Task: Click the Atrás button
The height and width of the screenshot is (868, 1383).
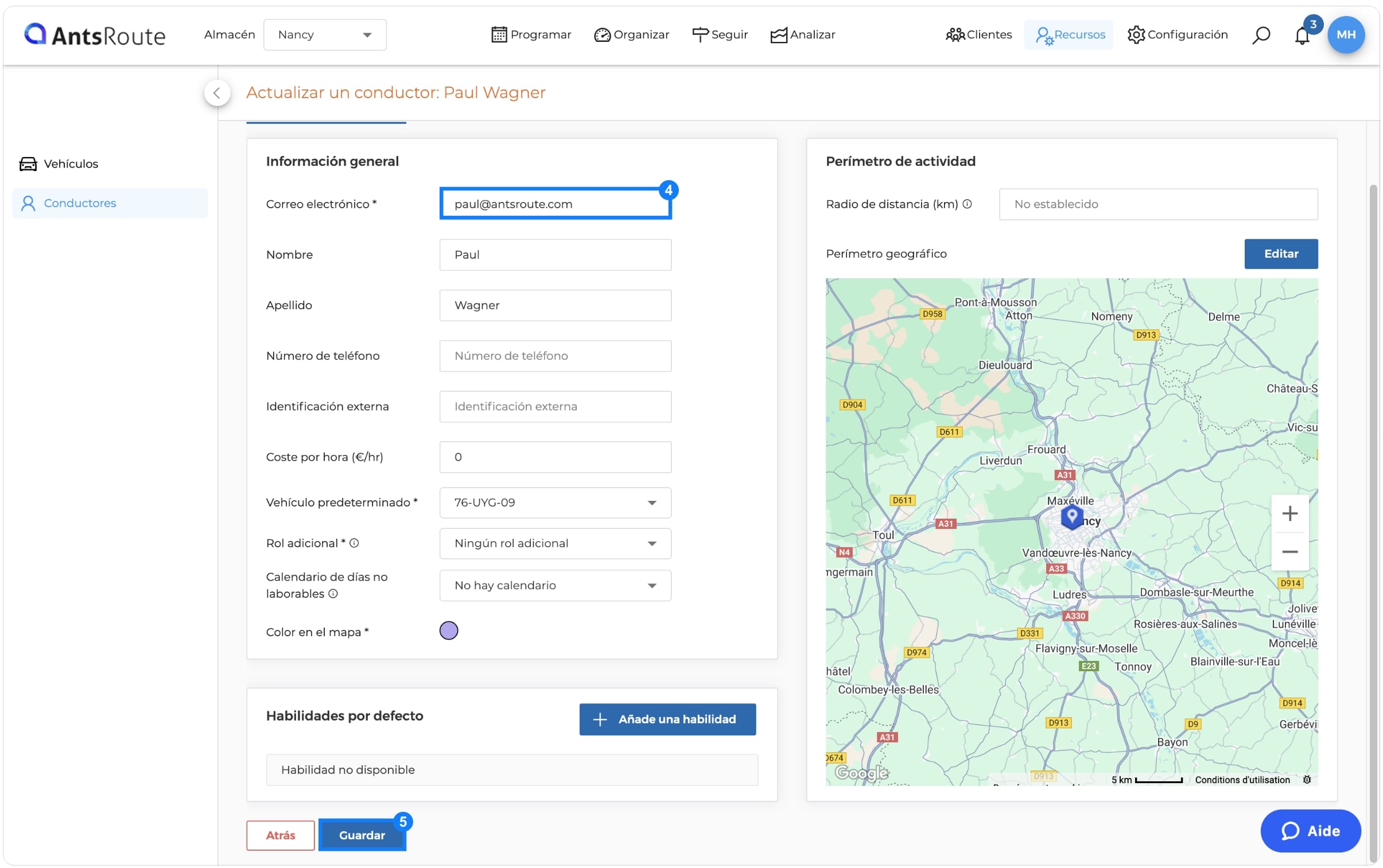Action: pyautogui.click(x=280, y=835)
